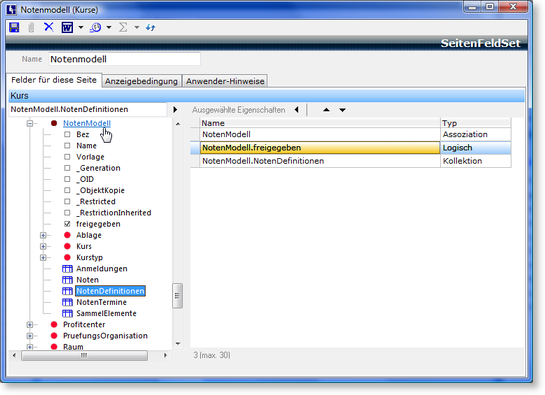Open the dropdown arrow next to Word icon
Viewport: 545px width, 395px height.
pos(81,27)
